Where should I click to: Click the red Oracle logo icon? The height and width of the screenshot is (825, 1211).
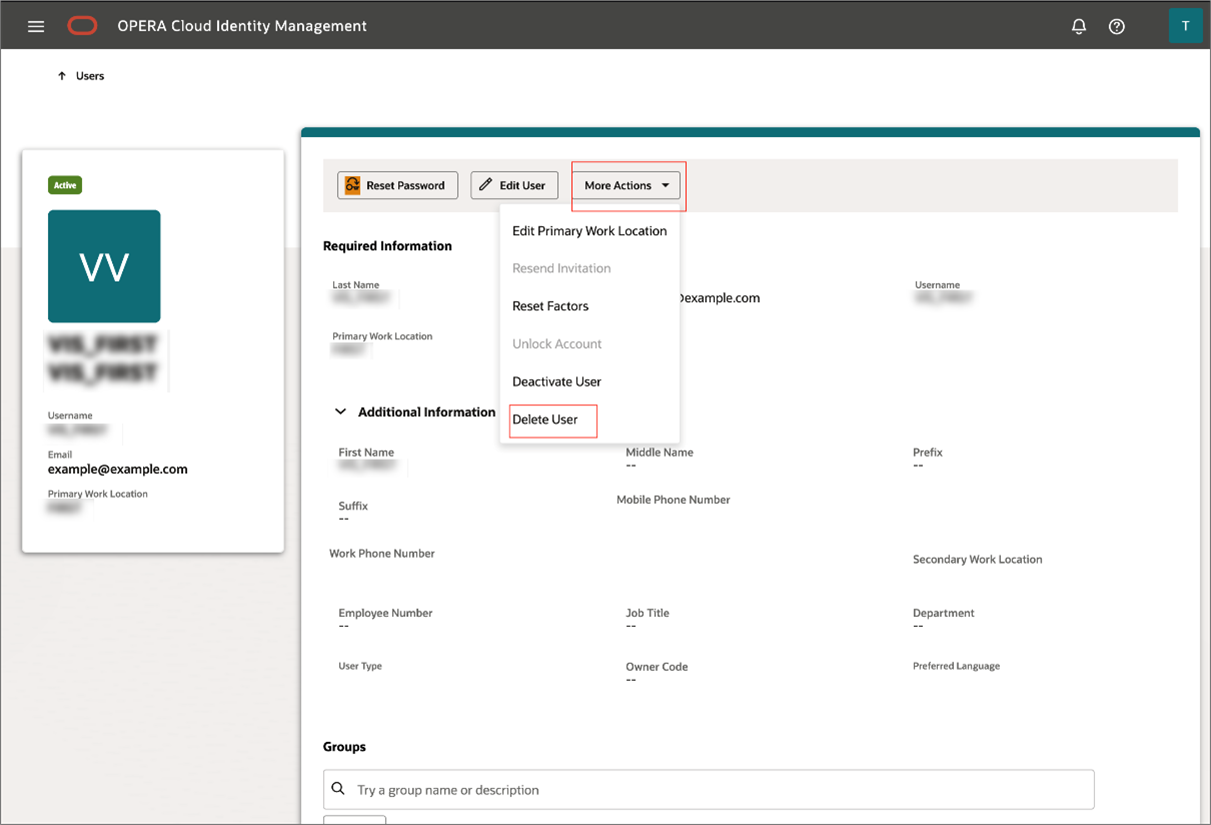coord(82,26)
